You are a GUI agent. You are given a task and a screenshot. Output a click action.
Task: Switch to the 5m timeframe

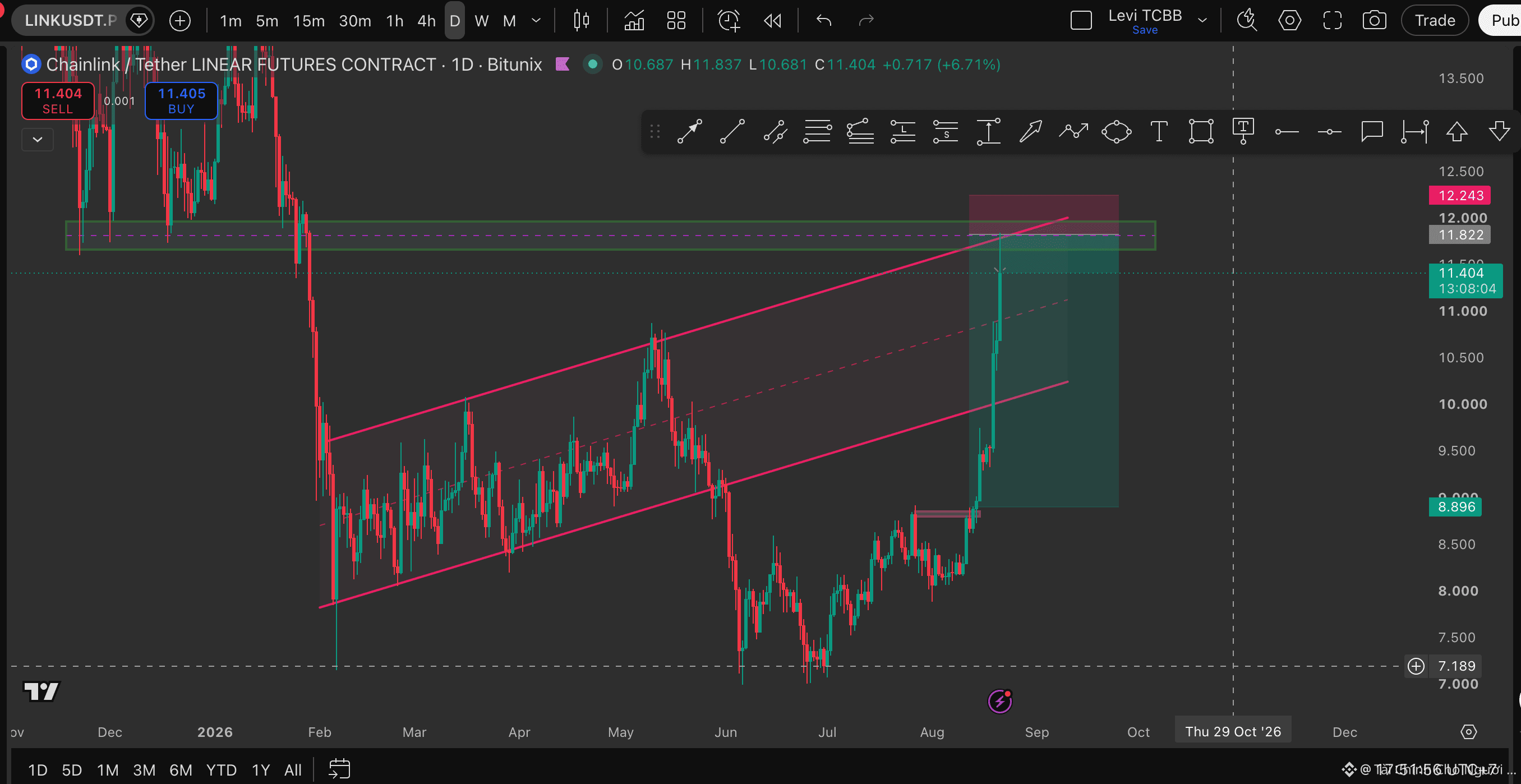pos(267,21)
